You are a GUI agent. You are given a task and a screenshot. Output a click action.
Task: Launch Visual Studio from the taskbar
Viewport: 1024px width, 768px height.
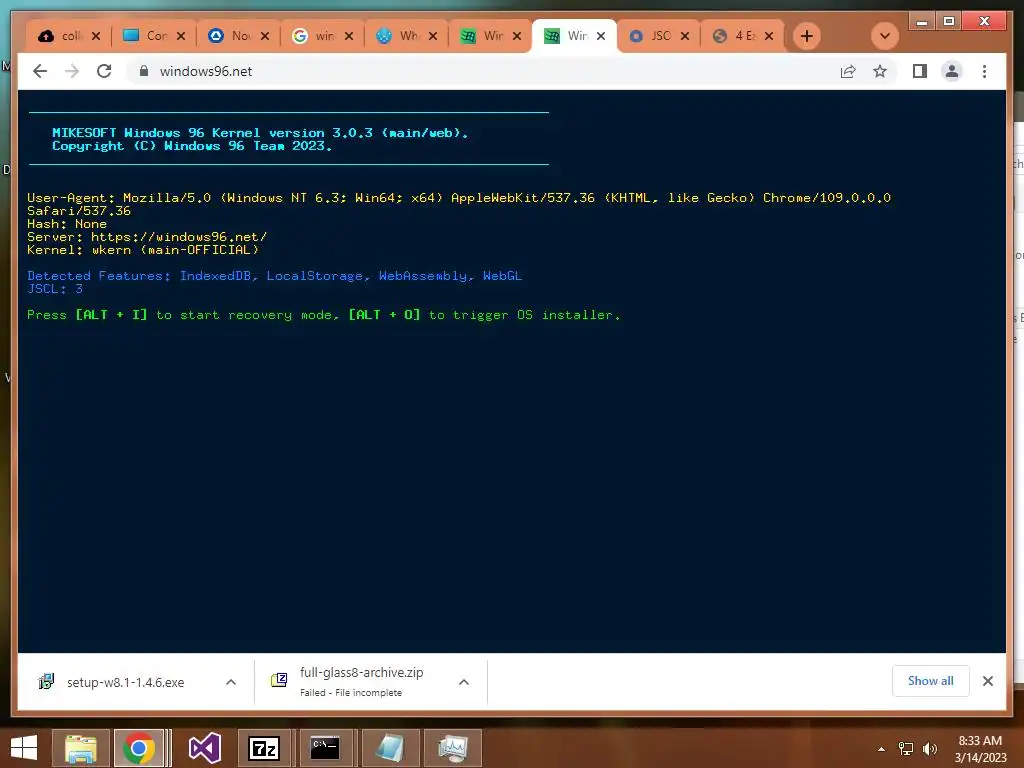pyautogui.click(x=204, y=748)
